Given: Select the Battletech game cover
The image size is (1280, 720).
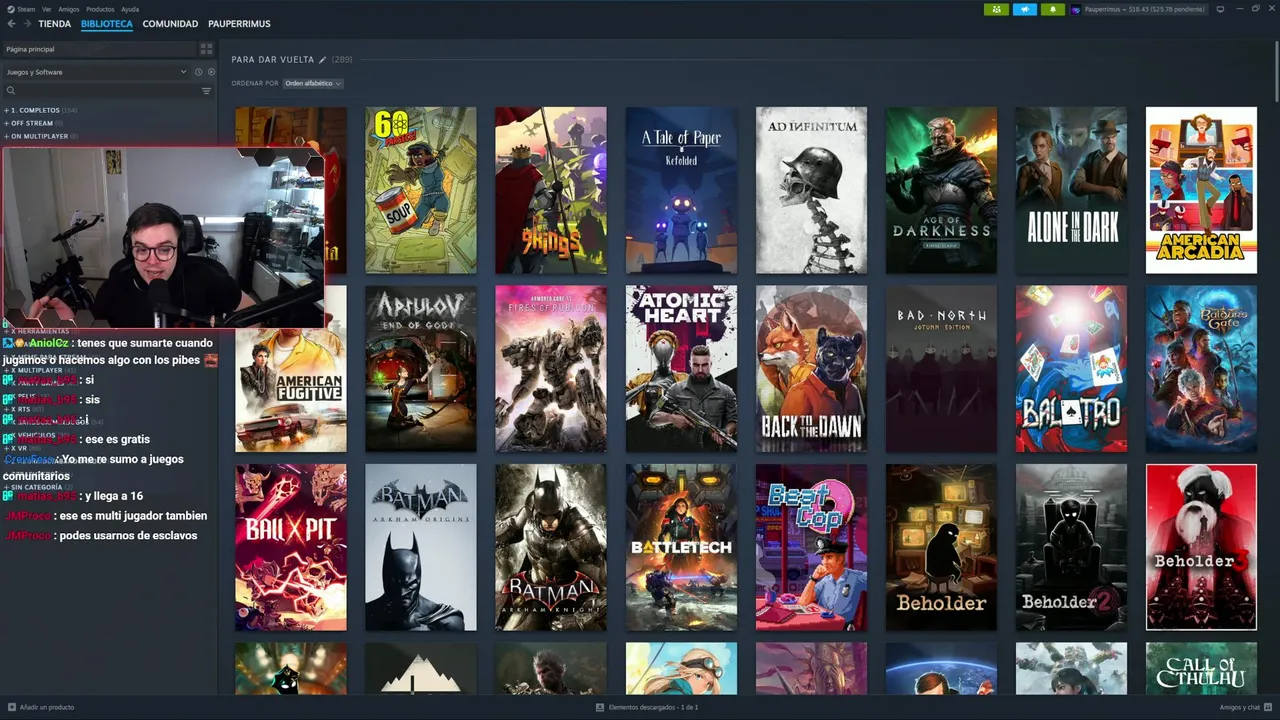Looking at the screenshot, I should 681,547.
